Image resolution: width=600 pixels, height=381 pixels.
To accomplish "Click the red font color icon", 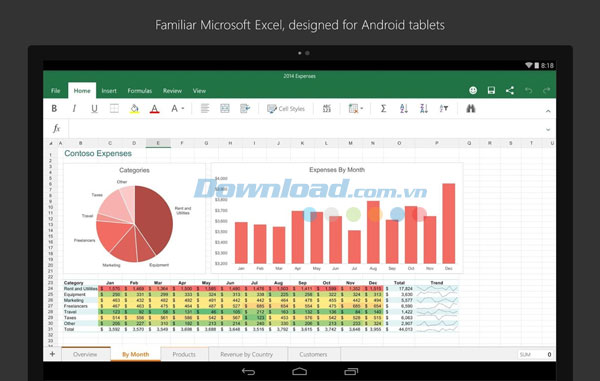I will tap(154, 109).
